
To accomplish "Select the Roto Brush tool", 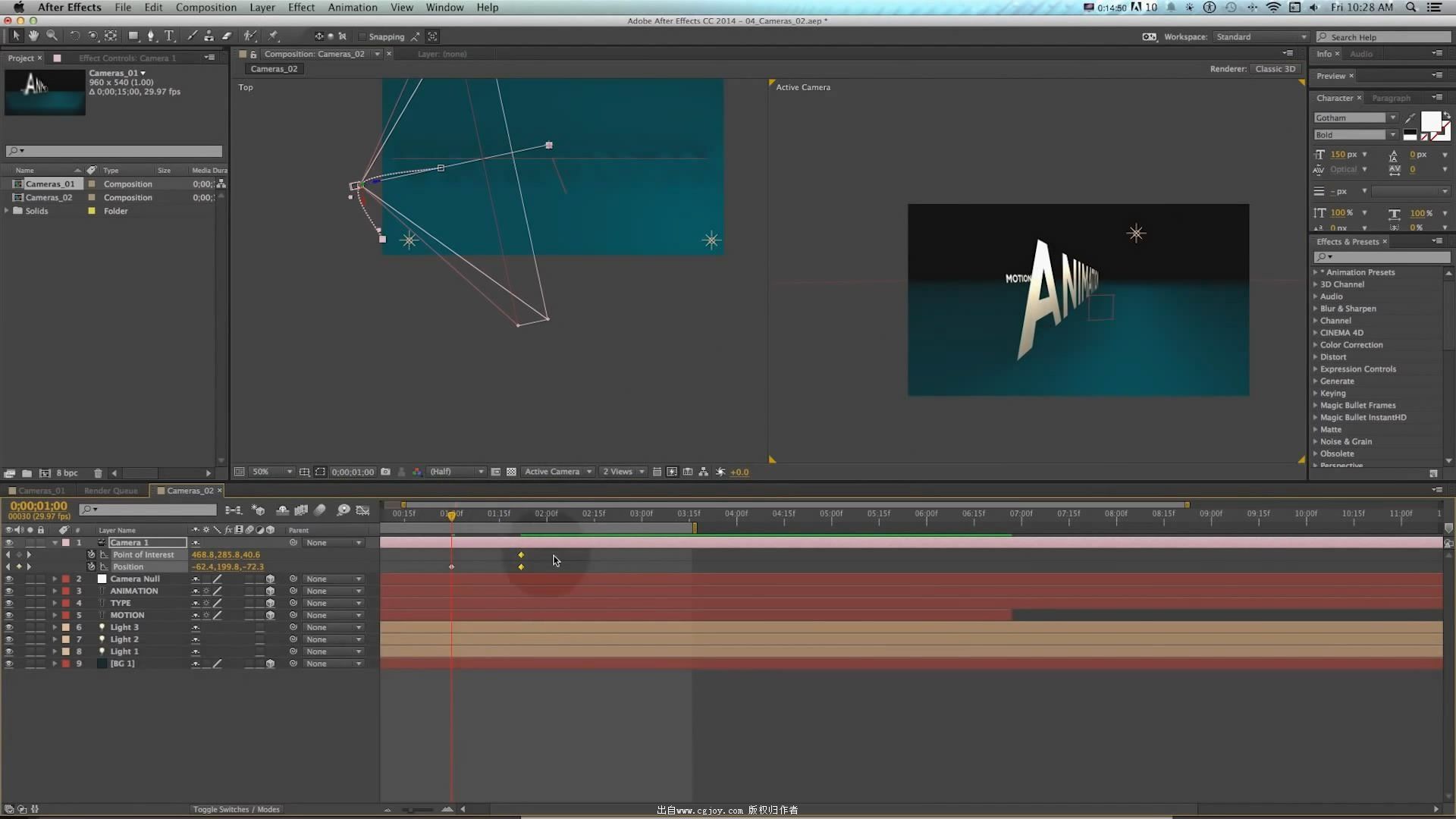I will (x=249, y=36).
